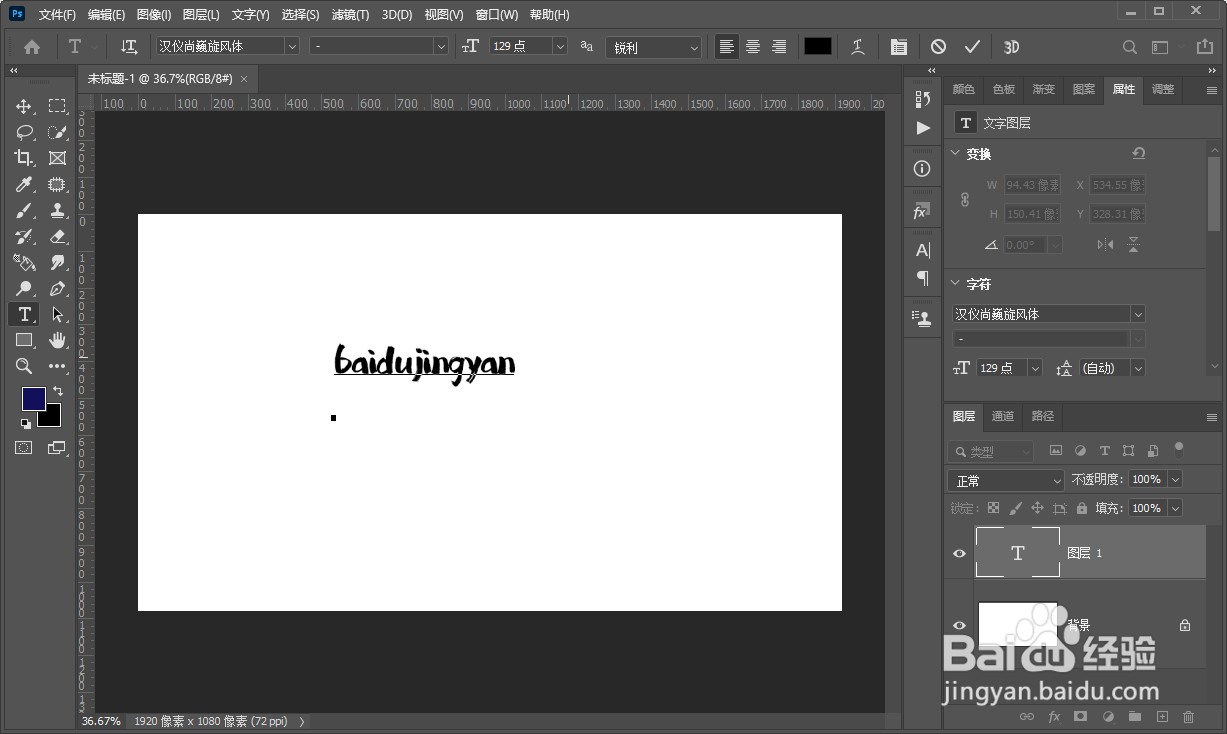The width and height of the screenshot is (1227, 734).
Task: Cancel current text edits
Action: pyautogui.click(x=938, y=47)
